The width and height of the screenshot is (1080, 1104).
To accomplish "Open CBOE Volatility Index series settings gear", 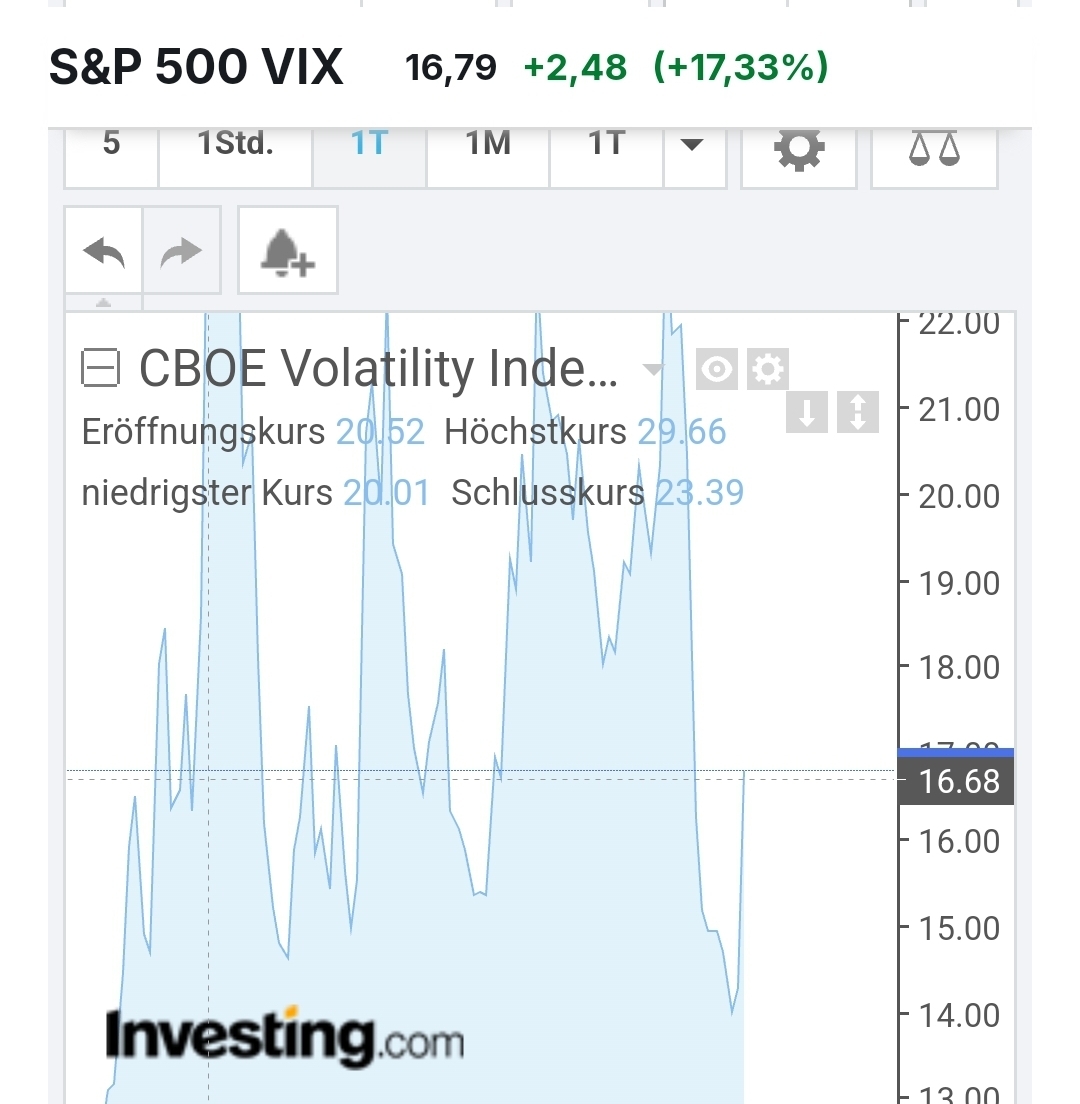I will (768, 369).
